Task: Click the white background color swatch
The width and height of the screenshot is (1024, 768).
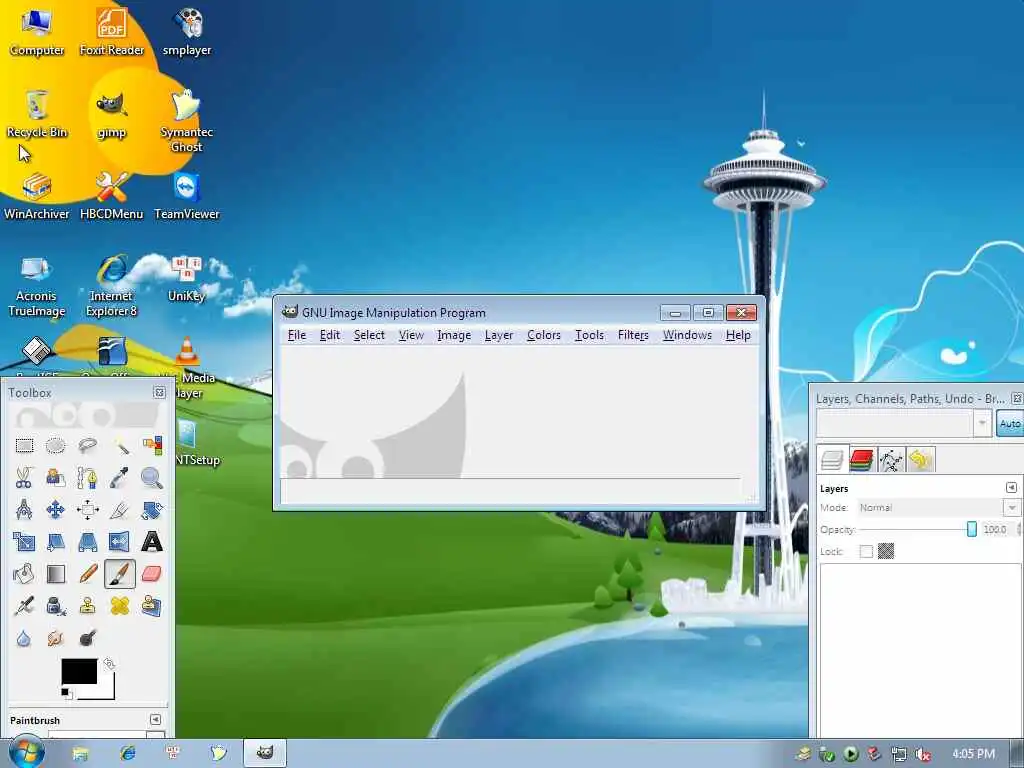Action: pos(106,692)
